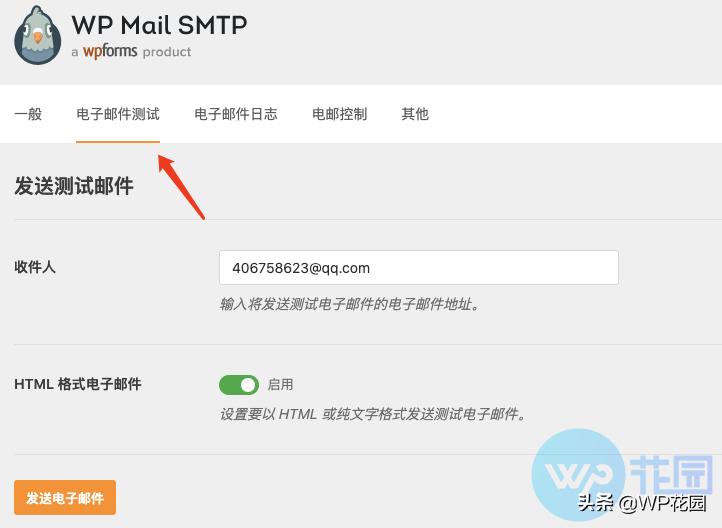Click the orange 发送电子邮件 button
This screenshot has width=722, height=528.
tap(65, 498)
